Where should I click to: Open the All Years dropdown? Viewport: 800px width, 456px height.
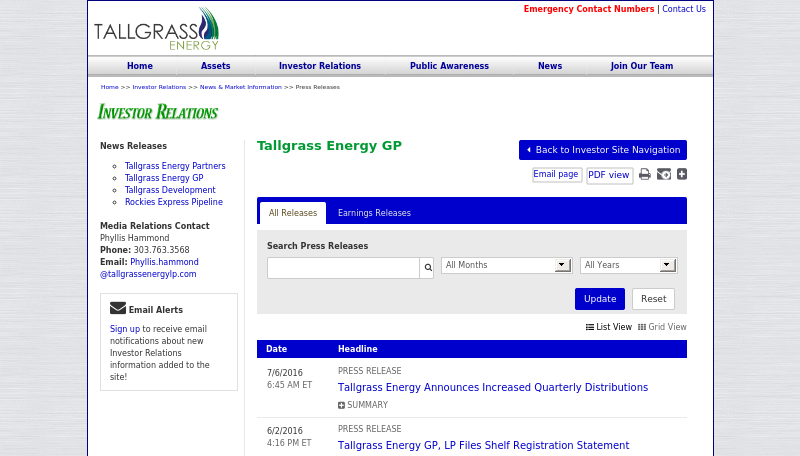point(629,265)
